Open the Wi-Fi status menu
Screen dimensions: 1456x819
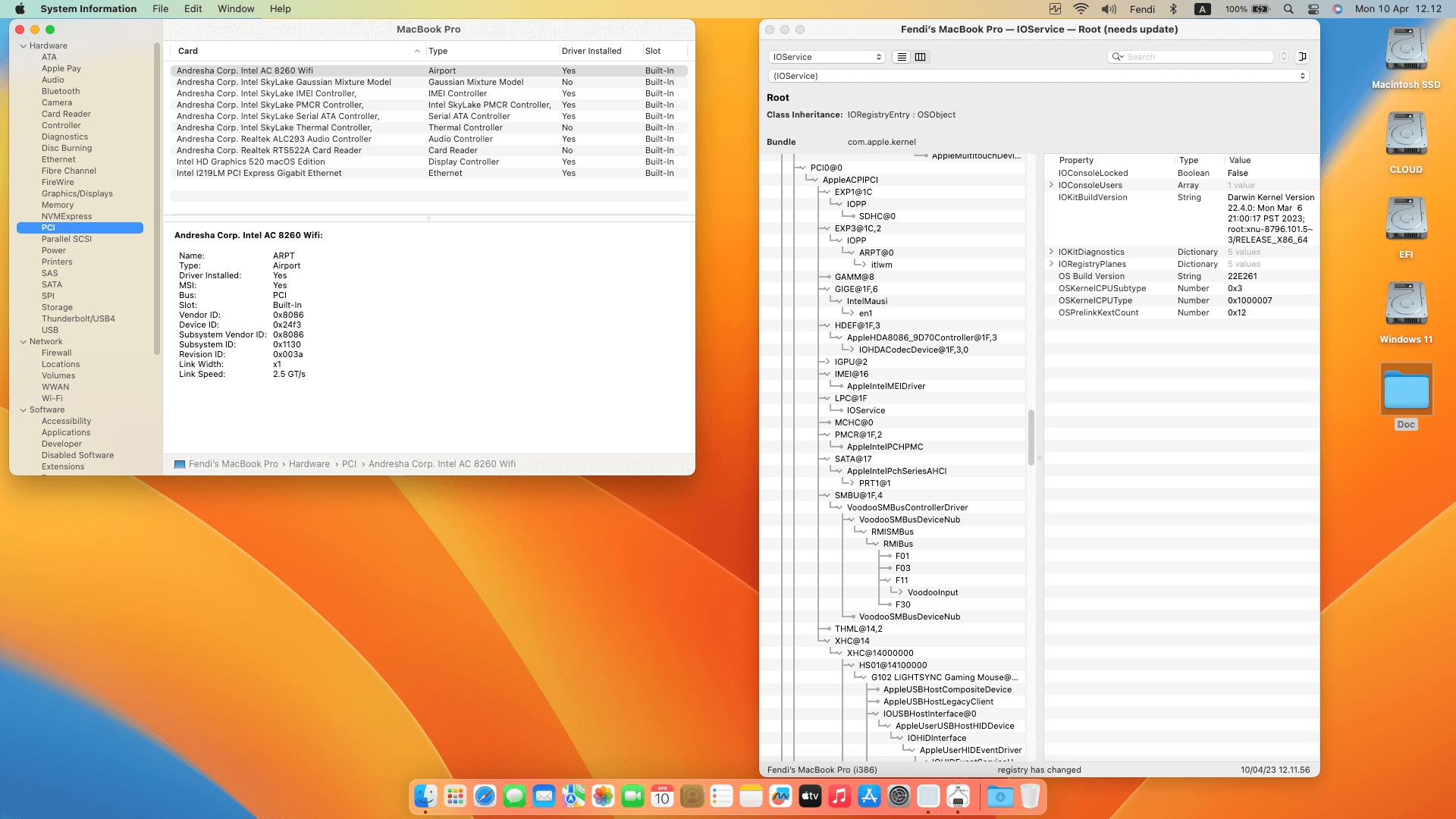click(x=1081, y=9)
